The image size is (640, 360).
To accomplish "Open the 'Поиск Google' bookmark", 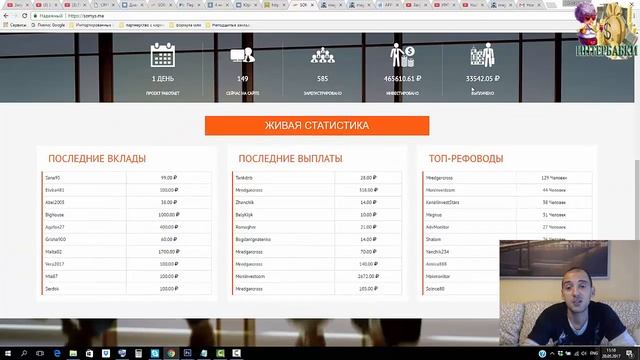I will [48, 25].
